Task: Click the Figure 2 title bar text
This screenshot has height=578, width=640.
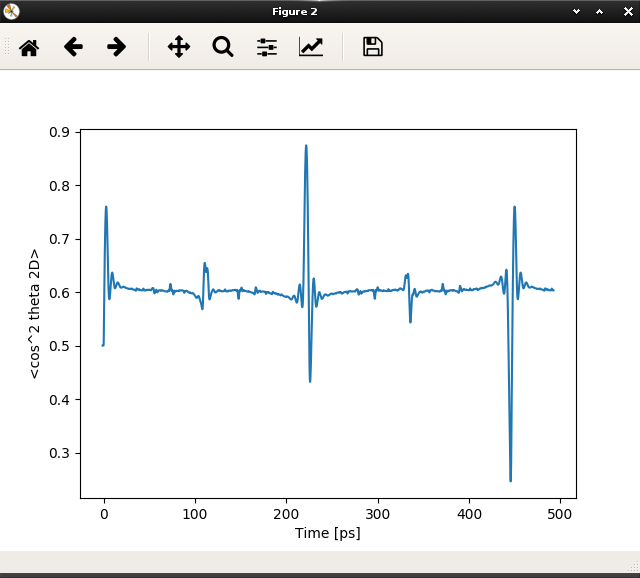Action: pyautogui.click(x=294, y=11)
